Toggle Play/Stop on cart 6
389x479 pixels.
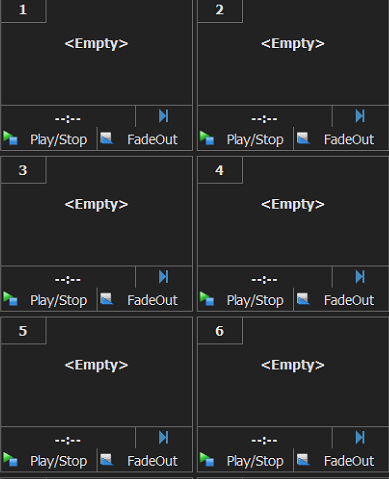coord(245,461)
